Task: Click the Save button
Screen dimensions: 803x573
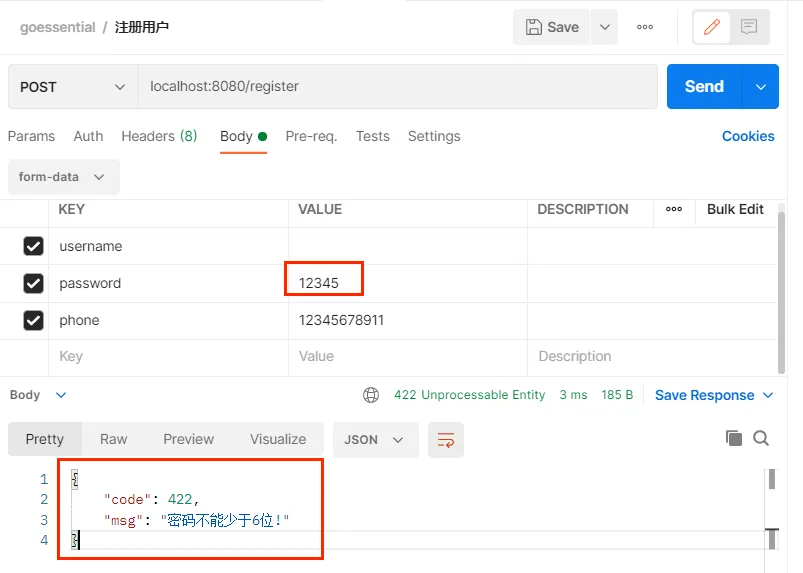Action: tap(552, 27)
